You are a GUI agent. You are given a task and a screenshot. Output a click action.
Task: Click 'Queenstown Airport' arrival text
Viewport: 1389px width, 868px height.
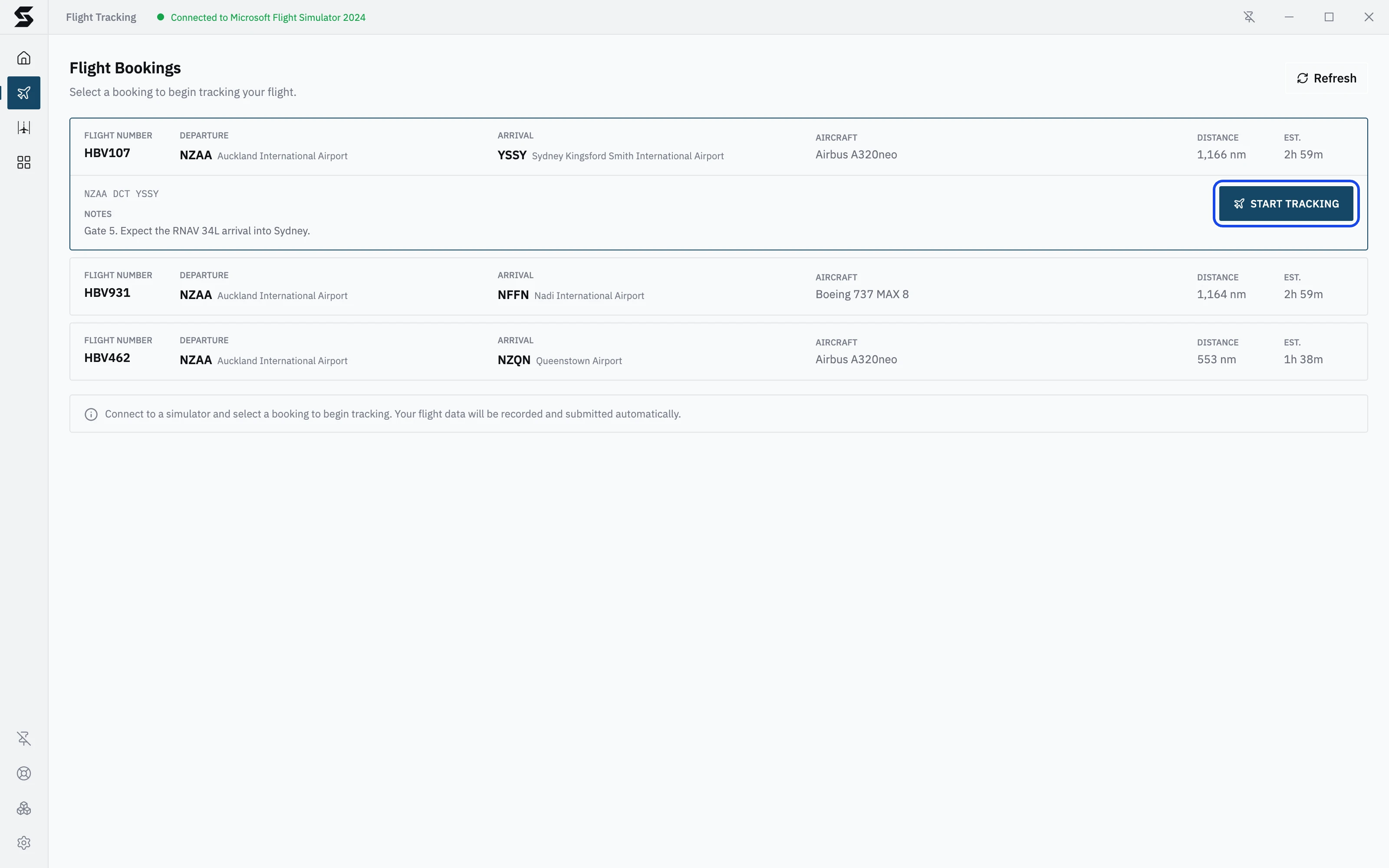click(579, 361)
